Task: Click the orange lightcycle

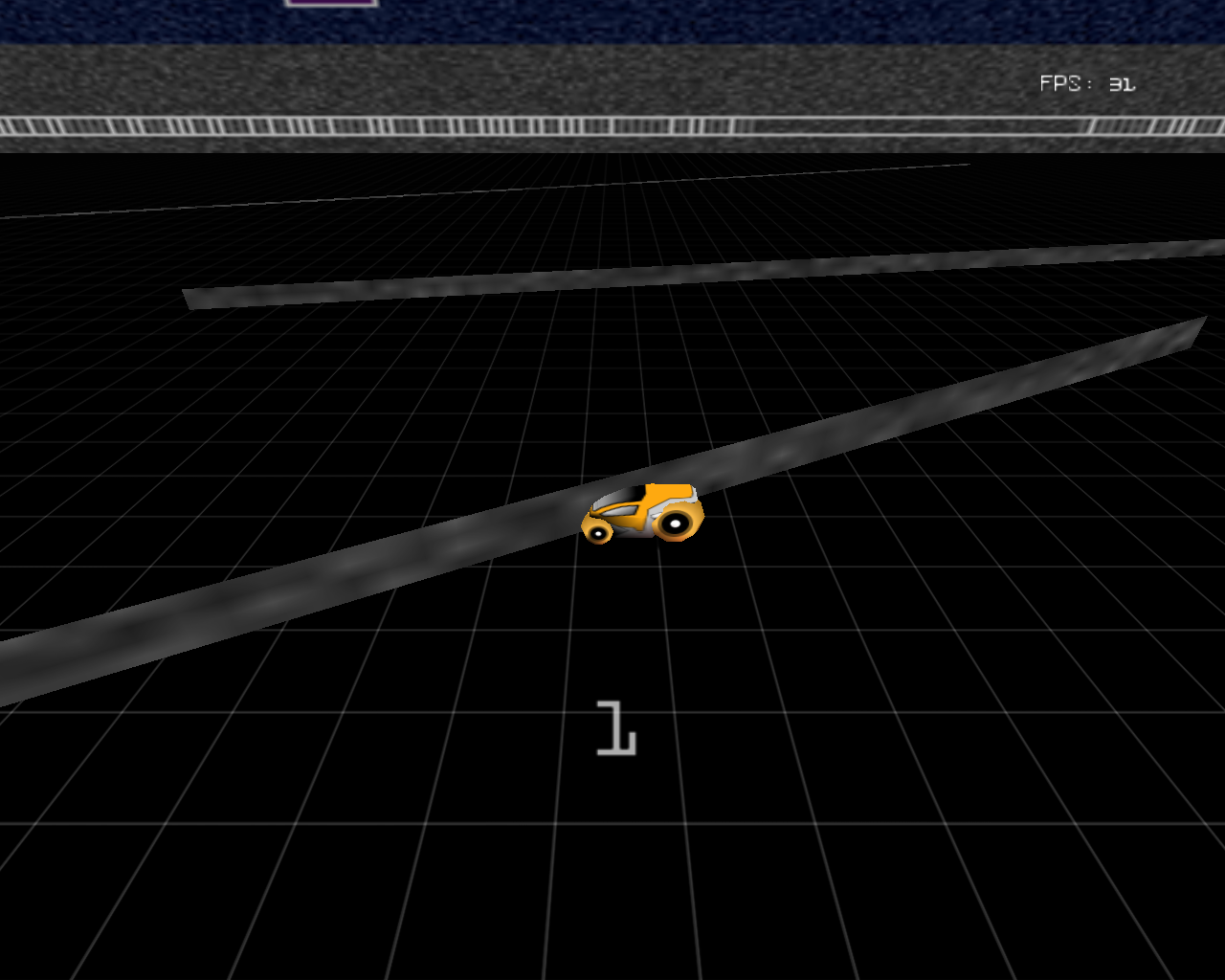Action: tap(642, 514)
